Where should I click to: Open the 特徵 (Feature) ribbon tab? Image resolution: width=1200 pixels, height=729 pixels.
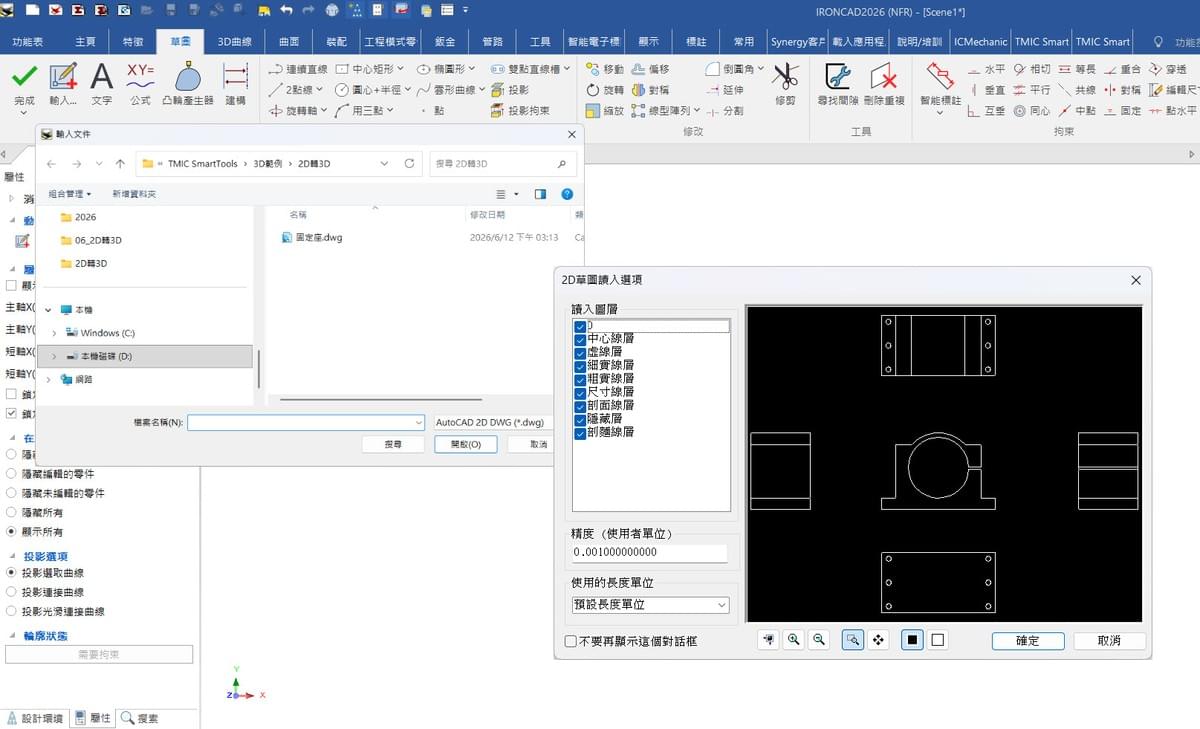133,42
